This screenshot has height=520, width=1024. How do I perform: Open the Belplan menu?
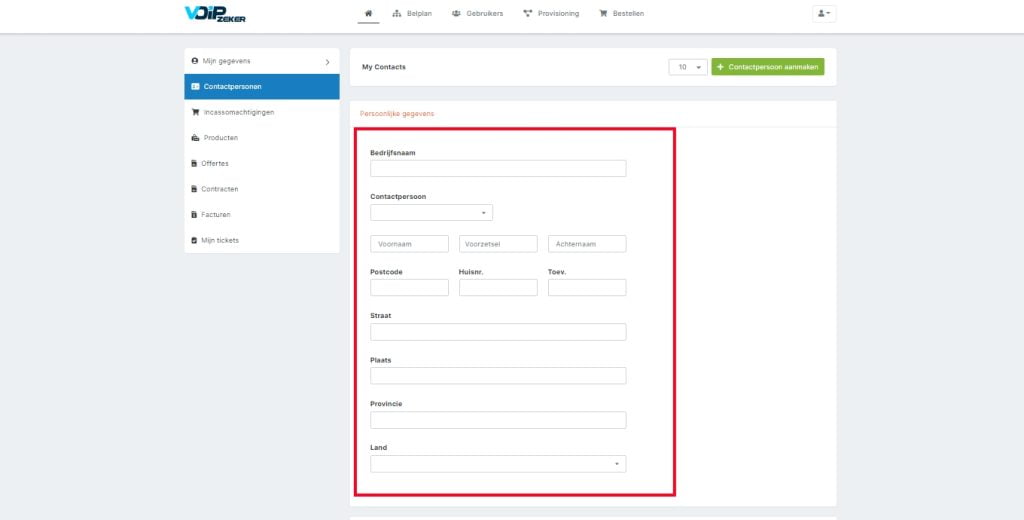412,13
